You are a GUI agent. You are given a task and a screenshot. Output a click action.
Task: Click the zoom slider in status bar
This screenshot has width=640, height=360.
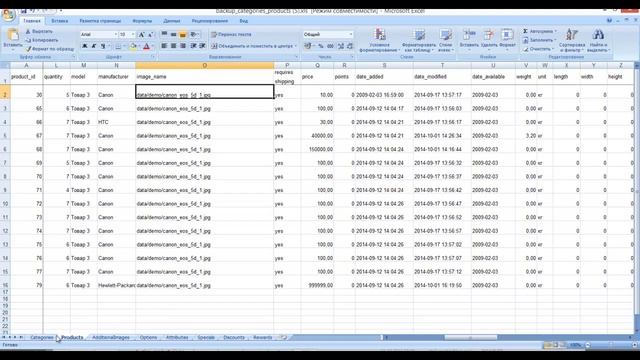(612, 345)
